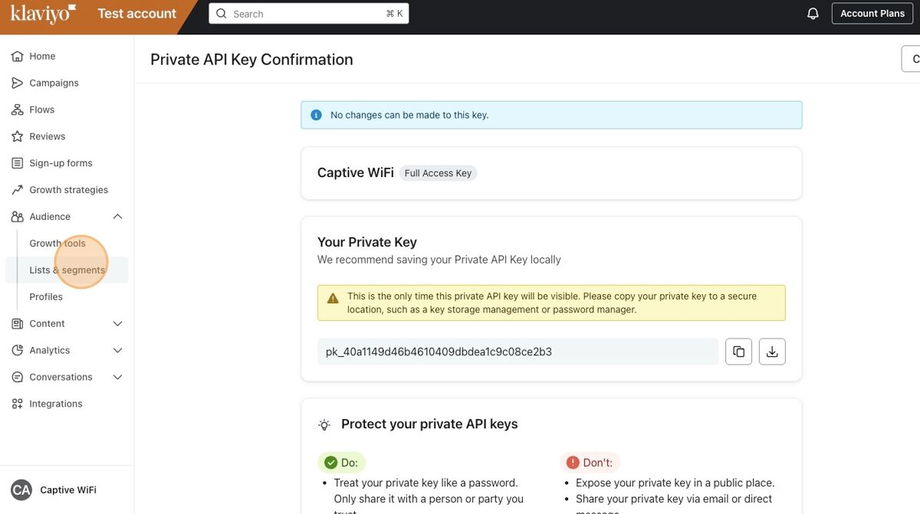Click the Sign-up forms icon
The height and width of the screenshot is (514, 920).
pos(17,163)
